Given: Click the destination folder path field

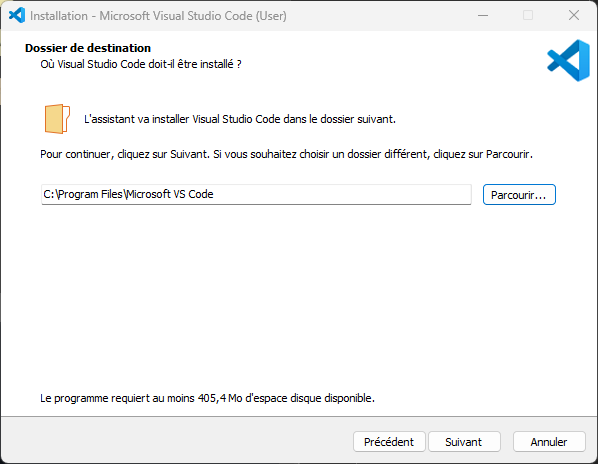Looking at the screenshot, I should coord(256,194).
